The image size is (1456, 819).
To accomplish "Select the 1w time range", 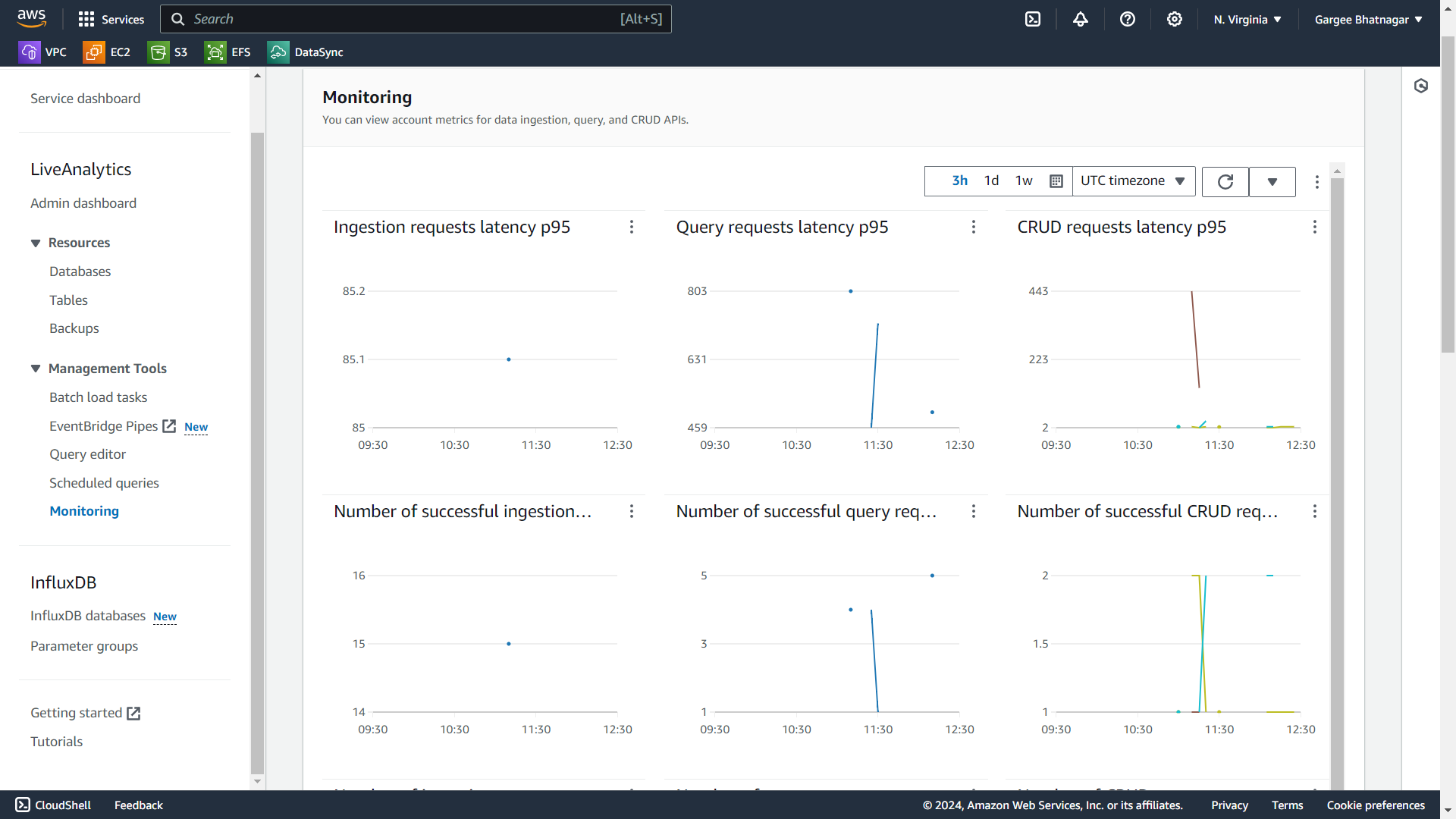I will click(x=1024, y=180).
